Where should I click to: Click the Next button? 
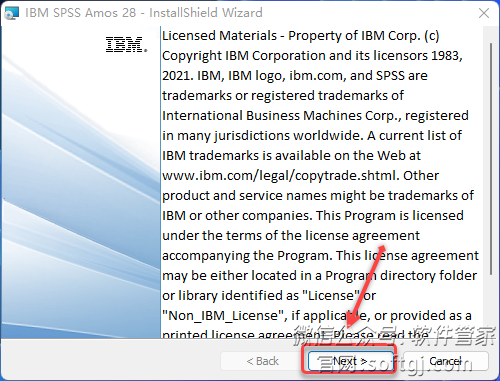350,361
